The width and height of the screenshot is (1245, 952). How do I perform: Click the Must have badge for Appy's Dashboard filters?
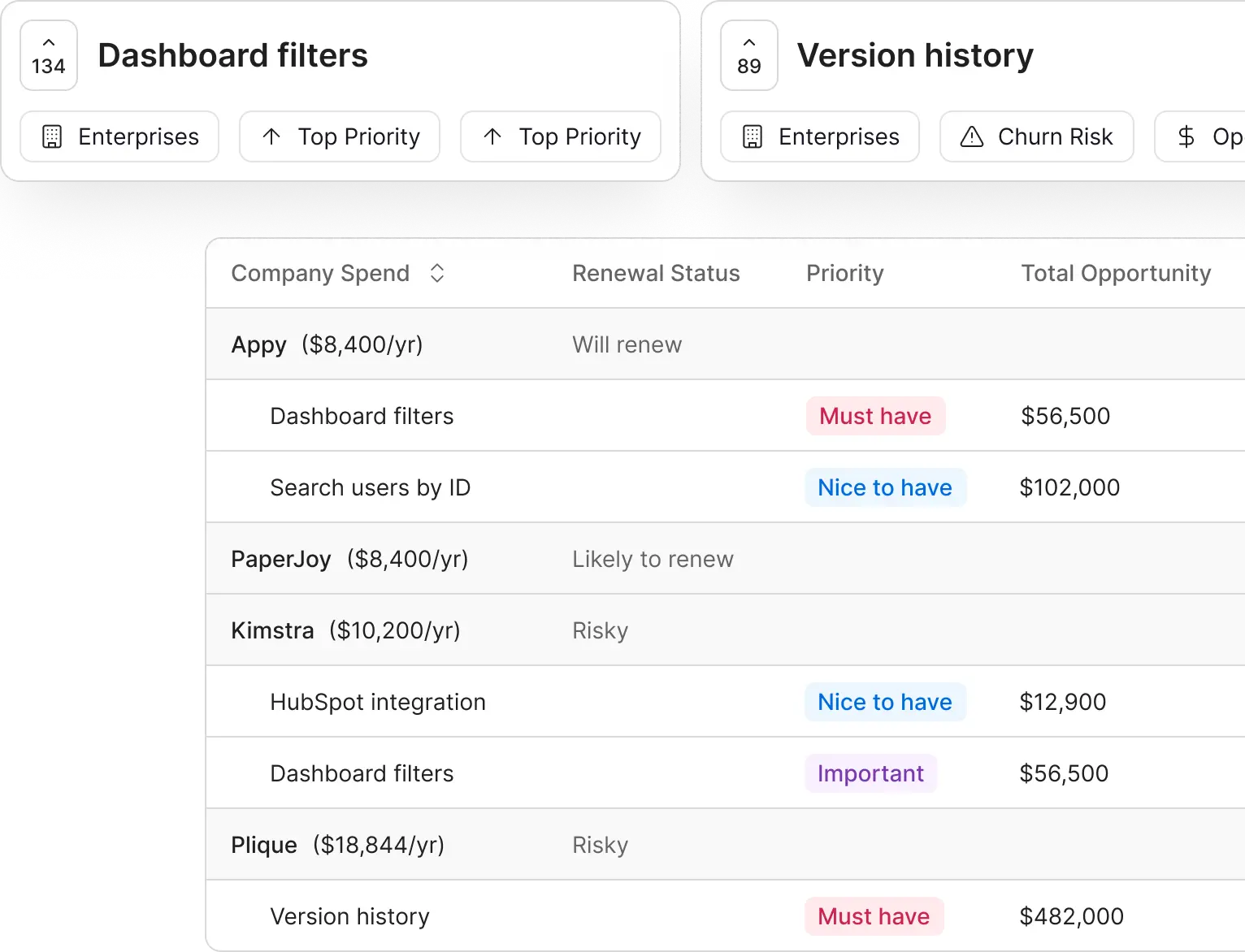(x=875, y=416)
